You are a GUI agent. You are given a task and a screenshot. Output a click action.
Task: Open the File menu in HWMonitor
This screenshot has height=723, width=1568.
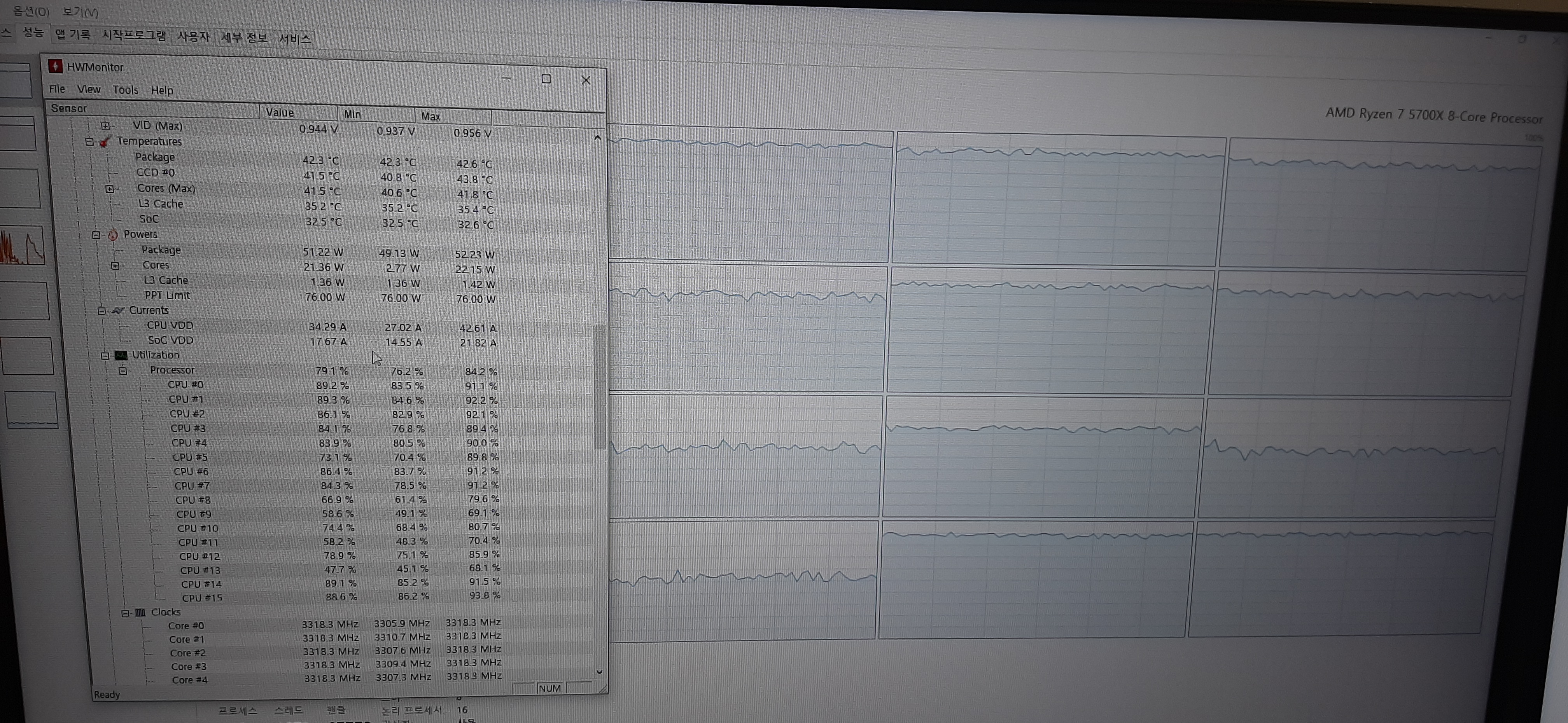pyautogui.click(x=57, y=89)
